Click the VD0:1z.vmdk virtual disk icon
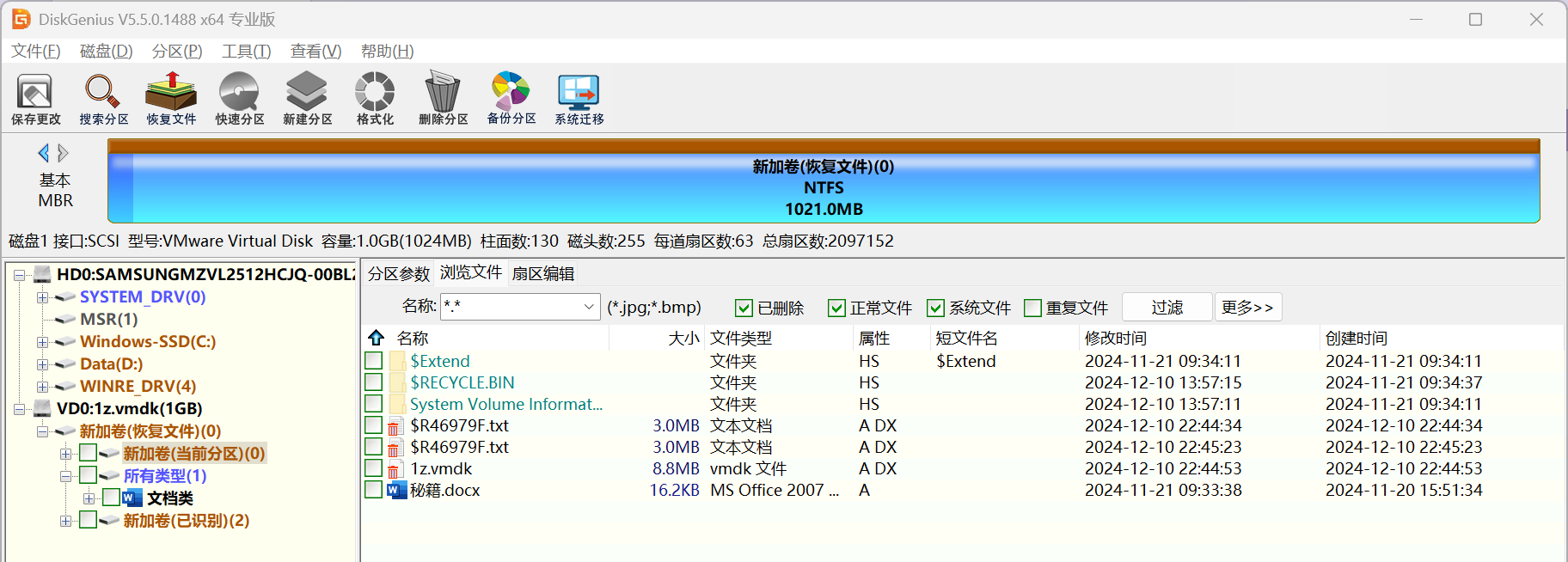This screenshot has width=1568, height=562. tap(43, 409)
